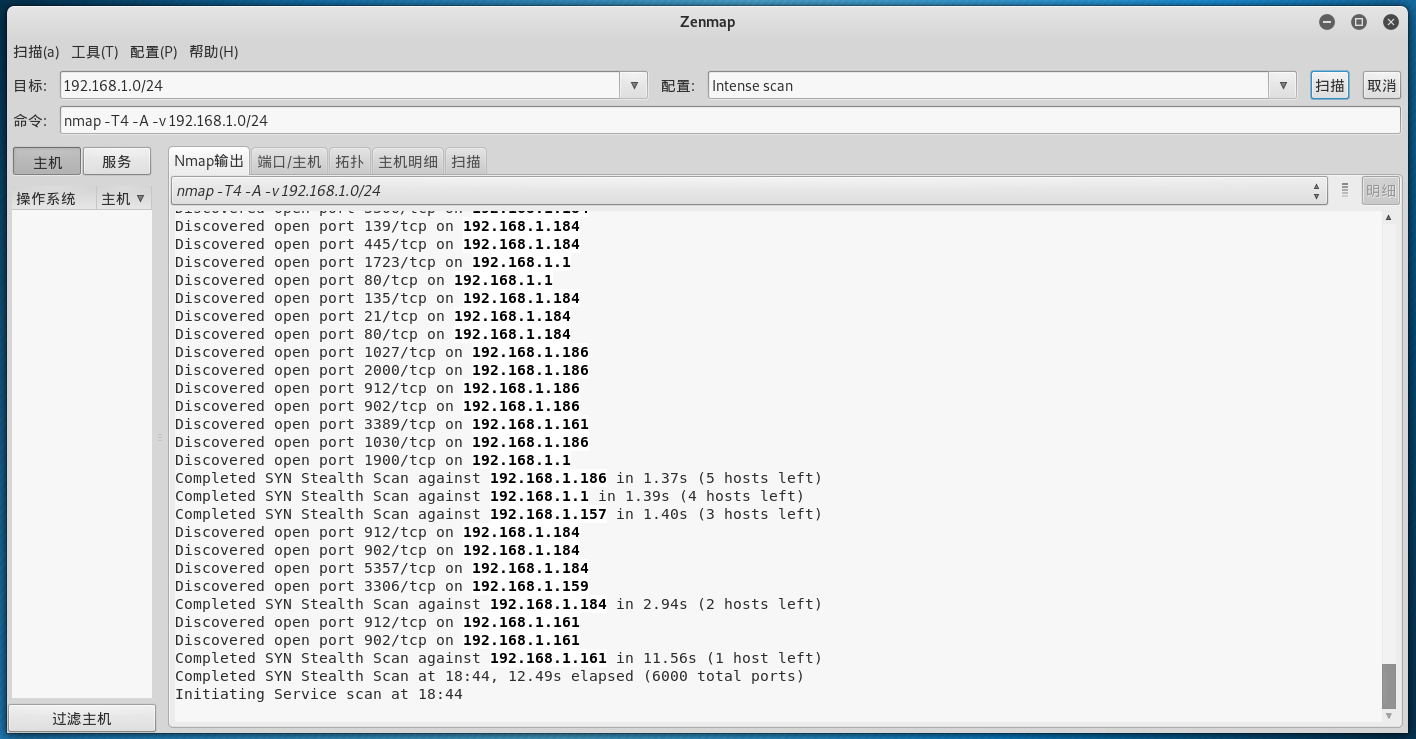Switch to the 扫描 scans tab
The image size is (1416, 739).
(466, 161)
